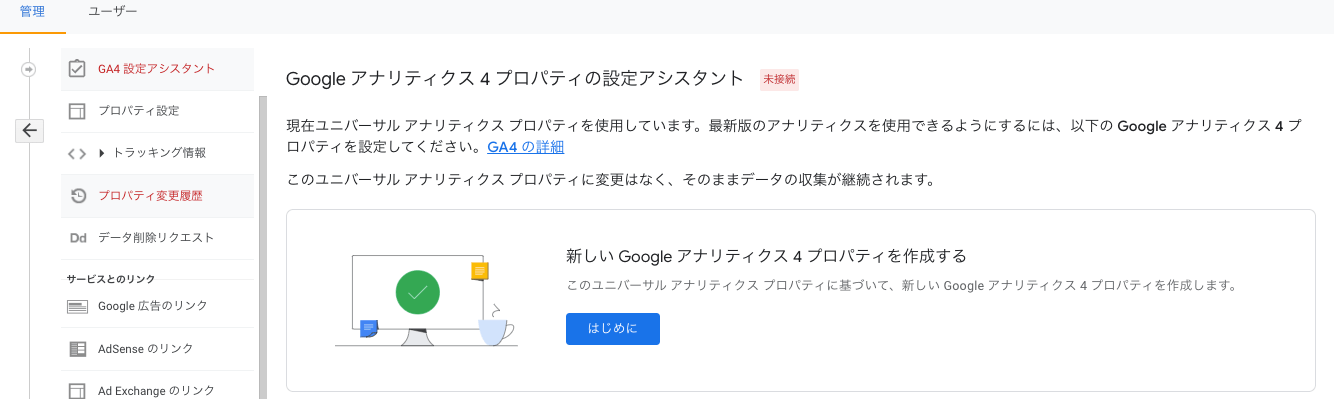Image resolution: width=1334 pixels, height=399 pixels.
Task: Click the Ad Exchange のリンク icon
Action: coord(77,391)
